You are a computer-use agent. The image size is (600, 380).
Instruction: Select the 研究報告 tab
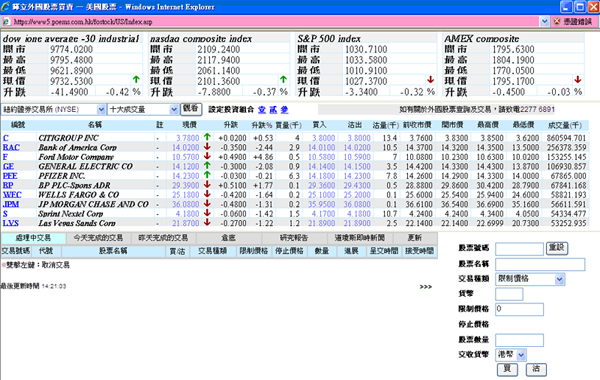pos(294,238)
